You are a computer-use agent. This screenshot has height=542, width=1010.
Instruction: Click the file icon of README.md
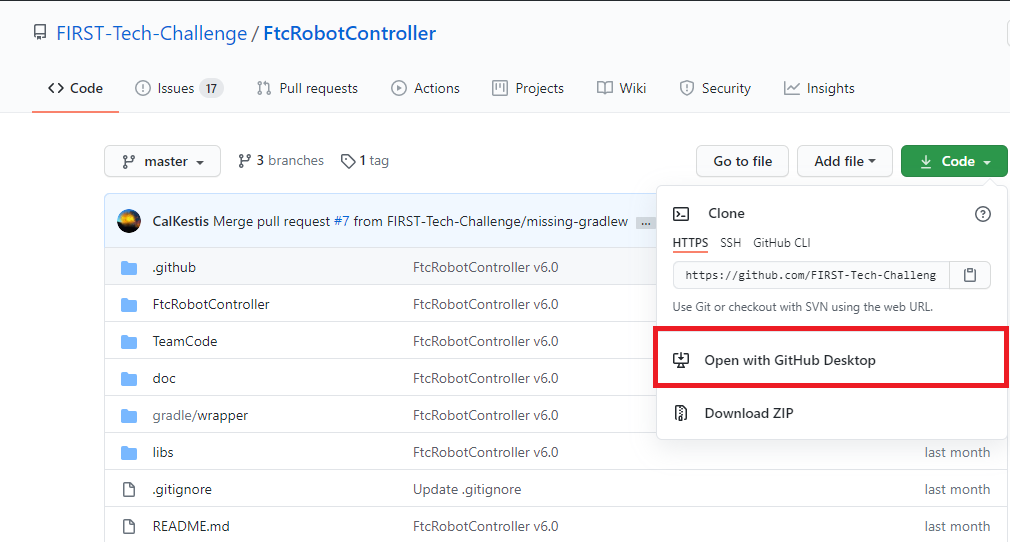[129, 527]
